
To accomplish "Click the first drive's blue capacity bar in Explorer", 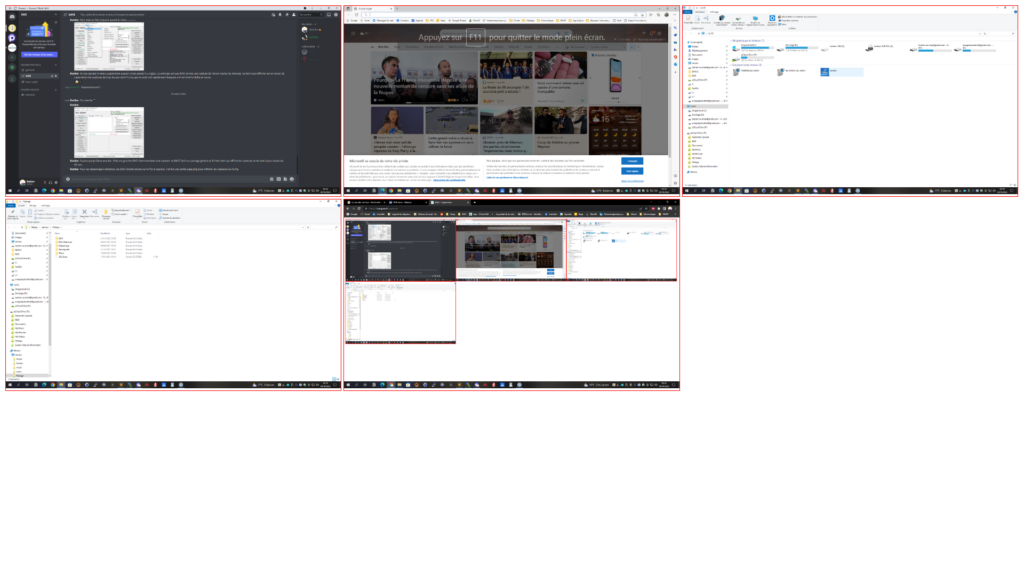I will coord(756,50).
